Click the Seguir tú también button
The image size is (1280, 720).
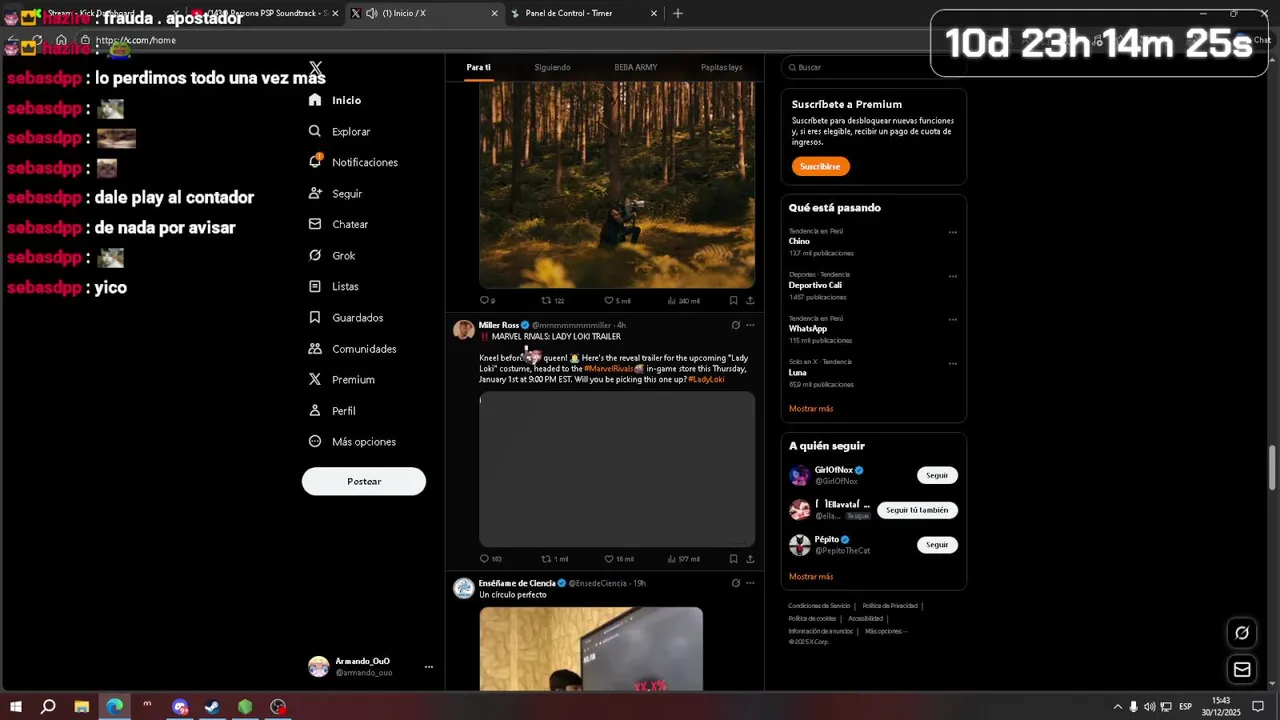917,510
